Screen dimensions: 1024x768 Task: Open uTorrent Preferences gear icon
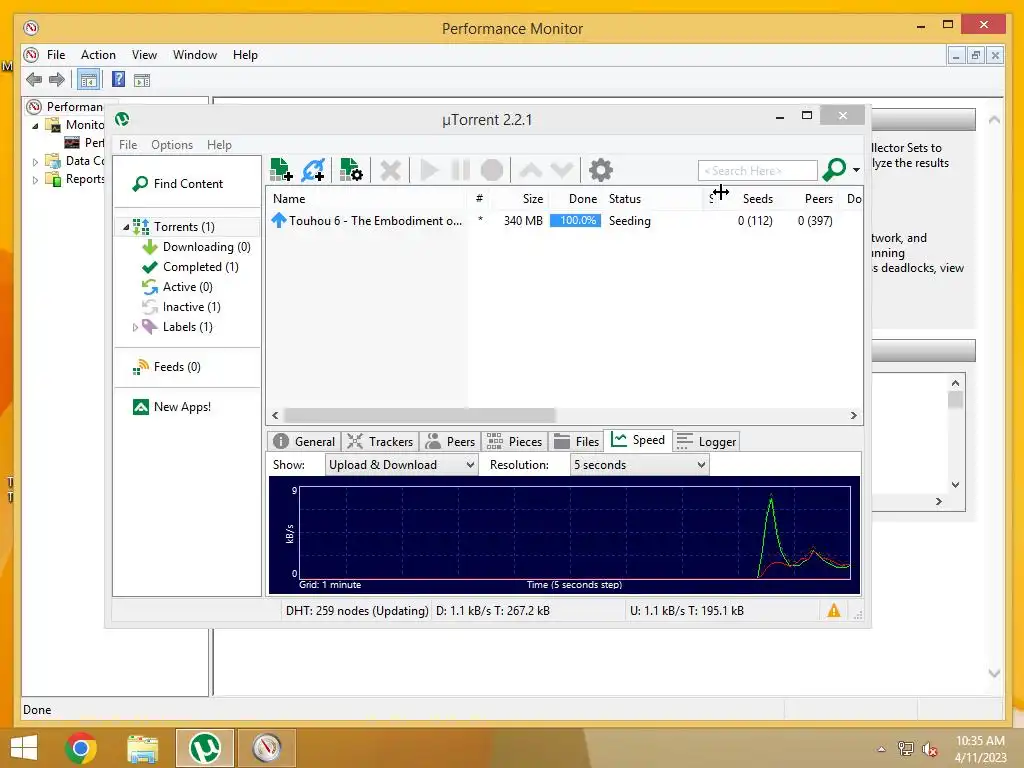tap(600, 170)
